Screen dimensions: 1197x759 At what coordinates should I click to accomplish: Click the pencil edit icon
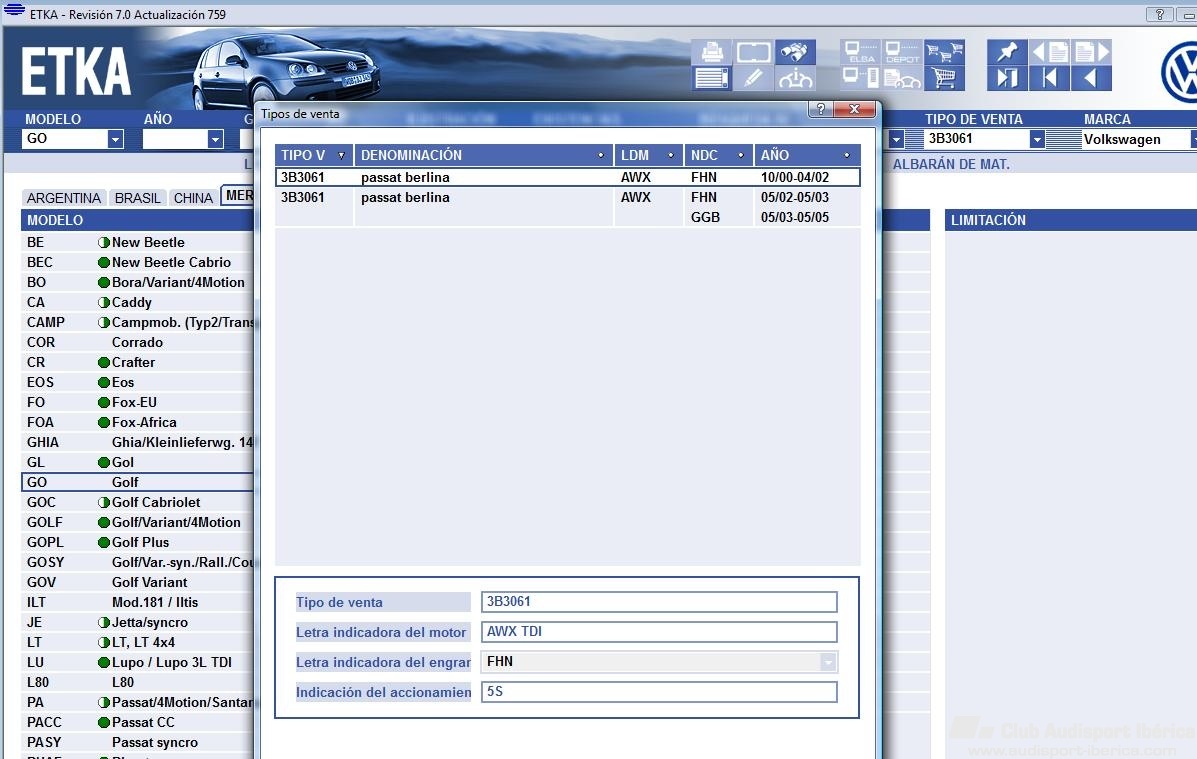[753, 79]
